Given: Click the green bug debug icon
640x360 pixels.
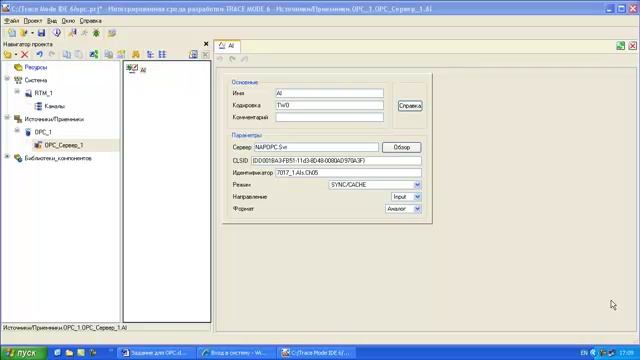Looking at the screenshot, I should (96, 33).
